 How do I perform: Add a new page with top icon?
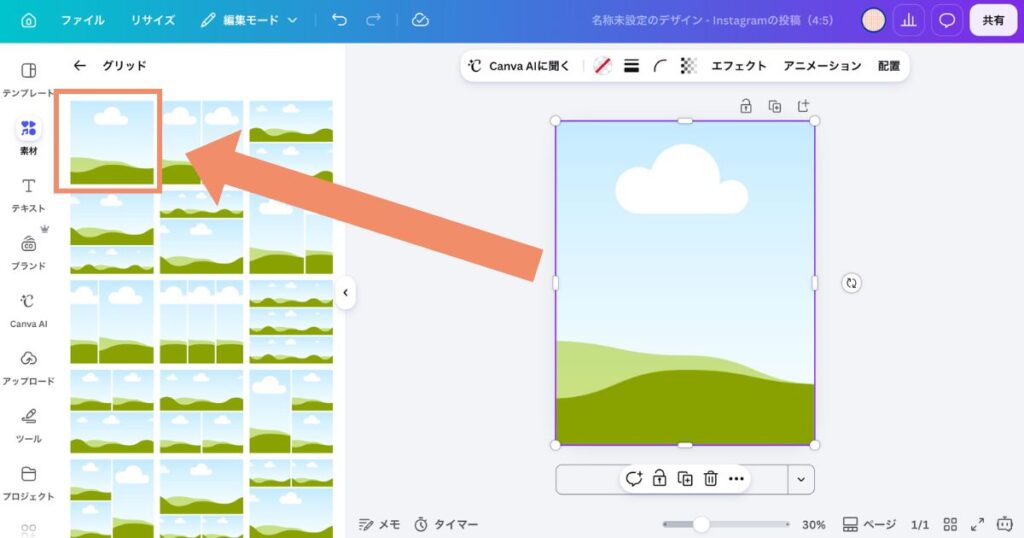(803, 106)
